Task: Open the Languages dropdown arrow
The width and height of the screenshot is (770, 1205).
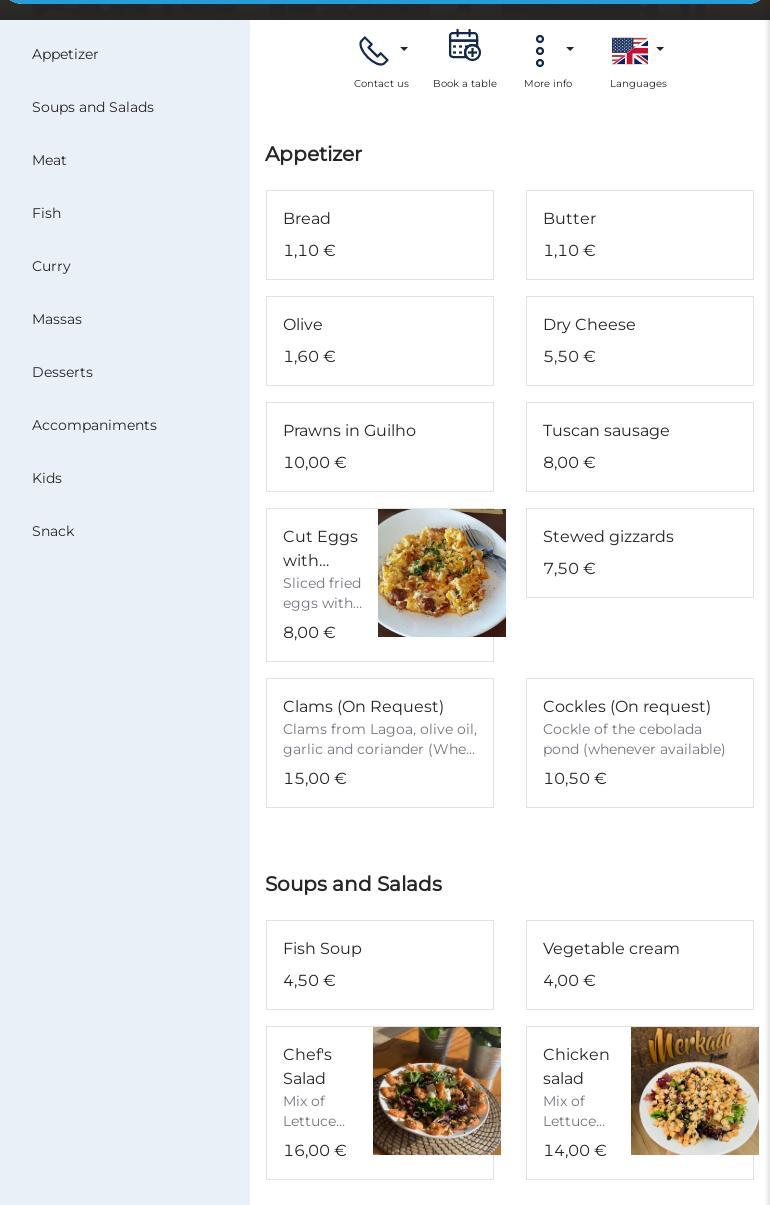Action: [x=660, y=50]
